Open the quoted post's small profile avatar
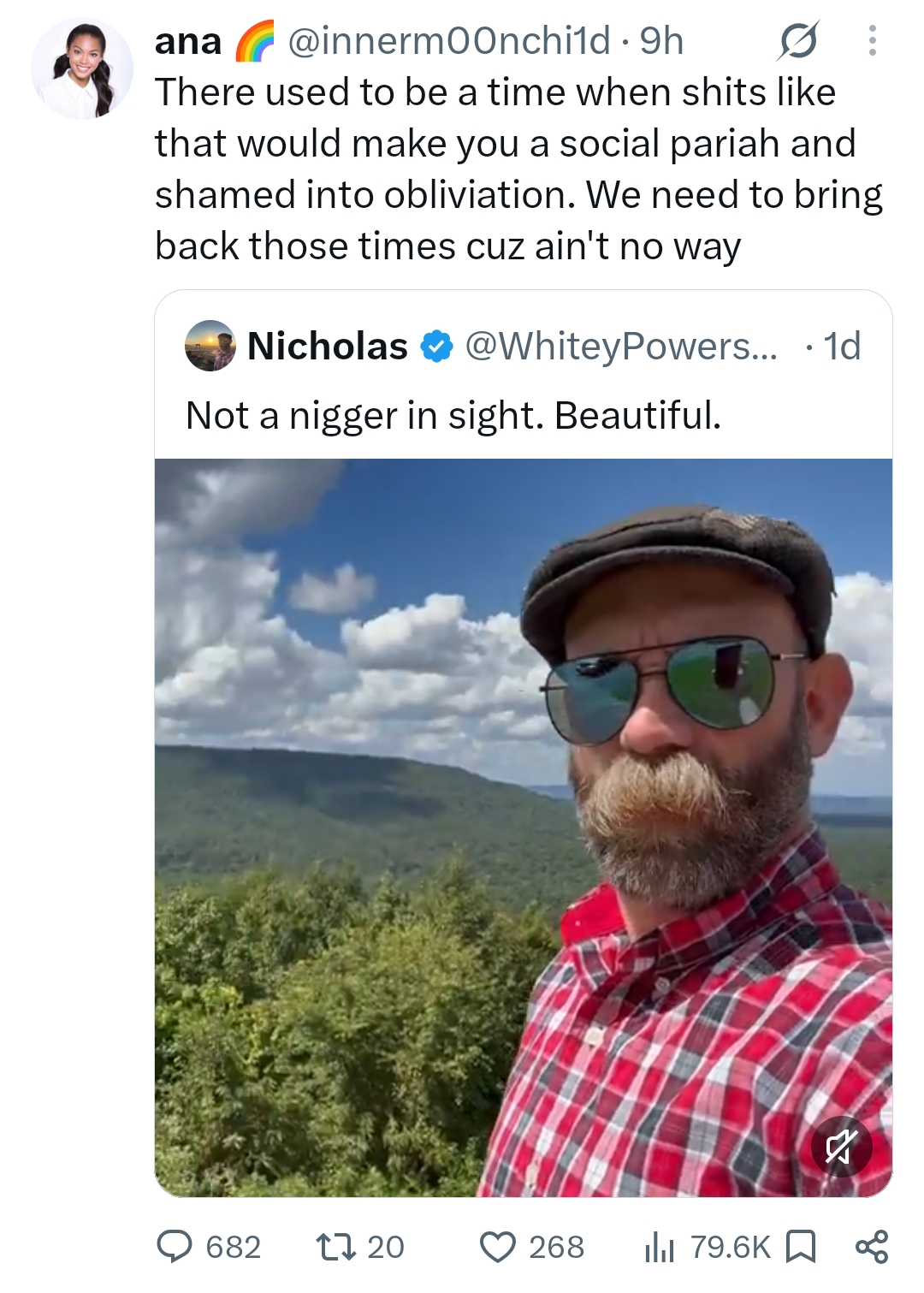The height and width of the screenshot is (1293, 924). click(210, 346)
